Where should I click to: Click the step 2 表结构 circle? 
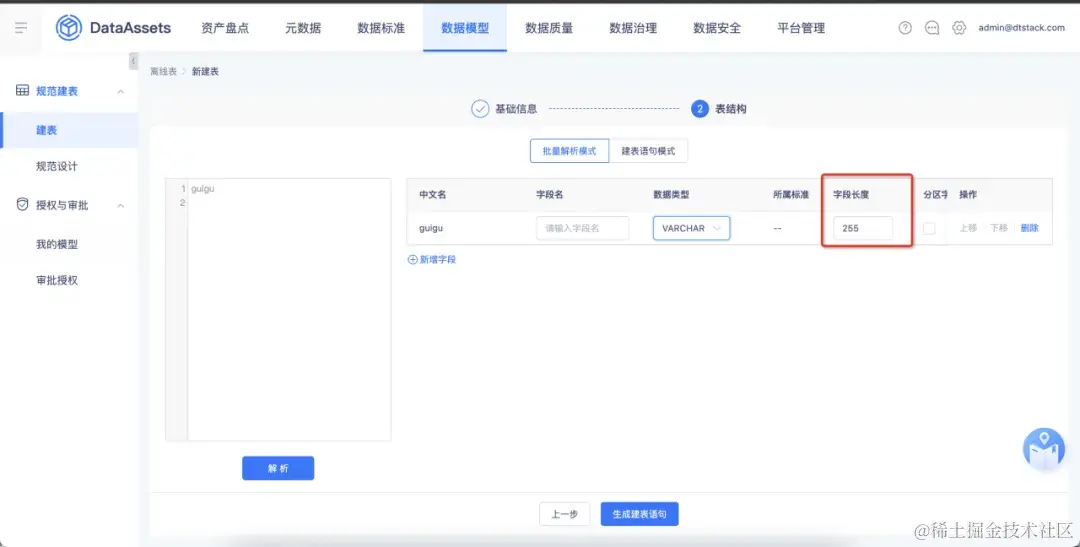[x=700, y=109]
